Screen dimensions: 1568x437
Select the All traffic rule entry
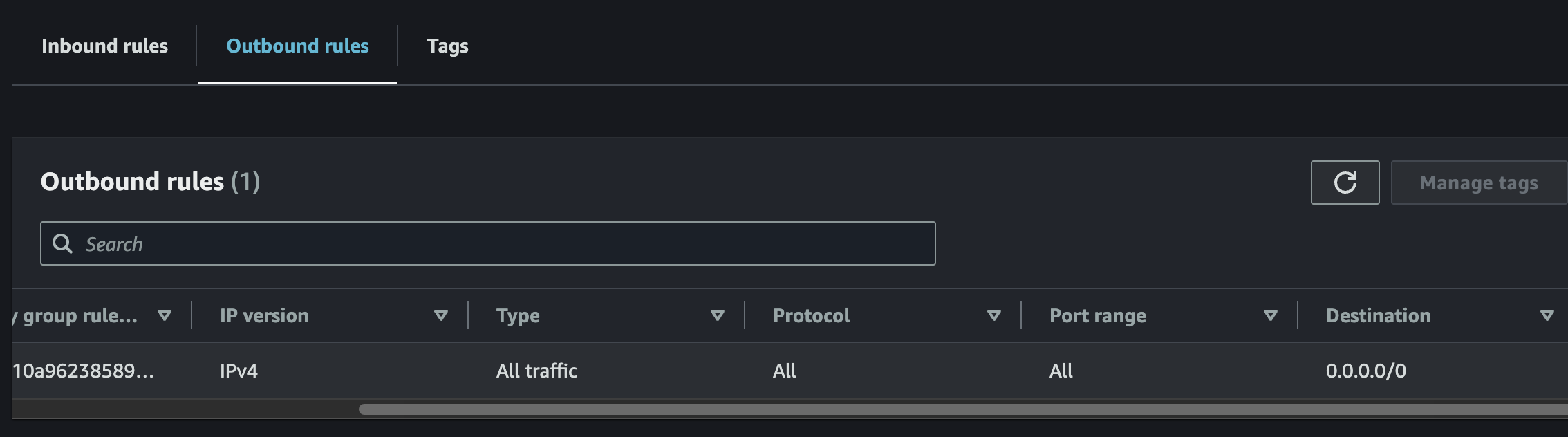(536, 371)
